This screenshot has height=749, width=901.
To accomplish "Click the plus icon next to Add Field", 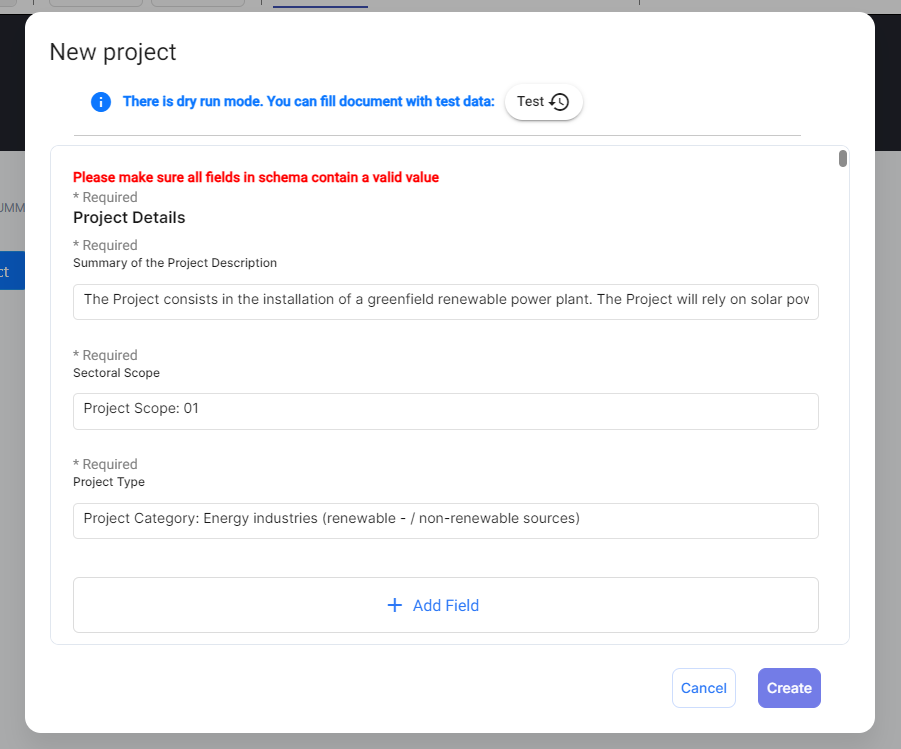I will coord(395,605).
